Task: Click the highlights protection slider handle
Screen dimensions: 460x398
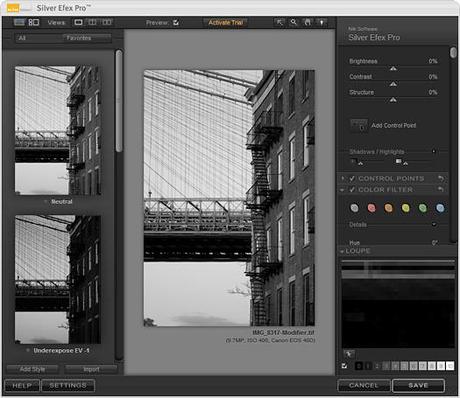Action: [405, 163]
